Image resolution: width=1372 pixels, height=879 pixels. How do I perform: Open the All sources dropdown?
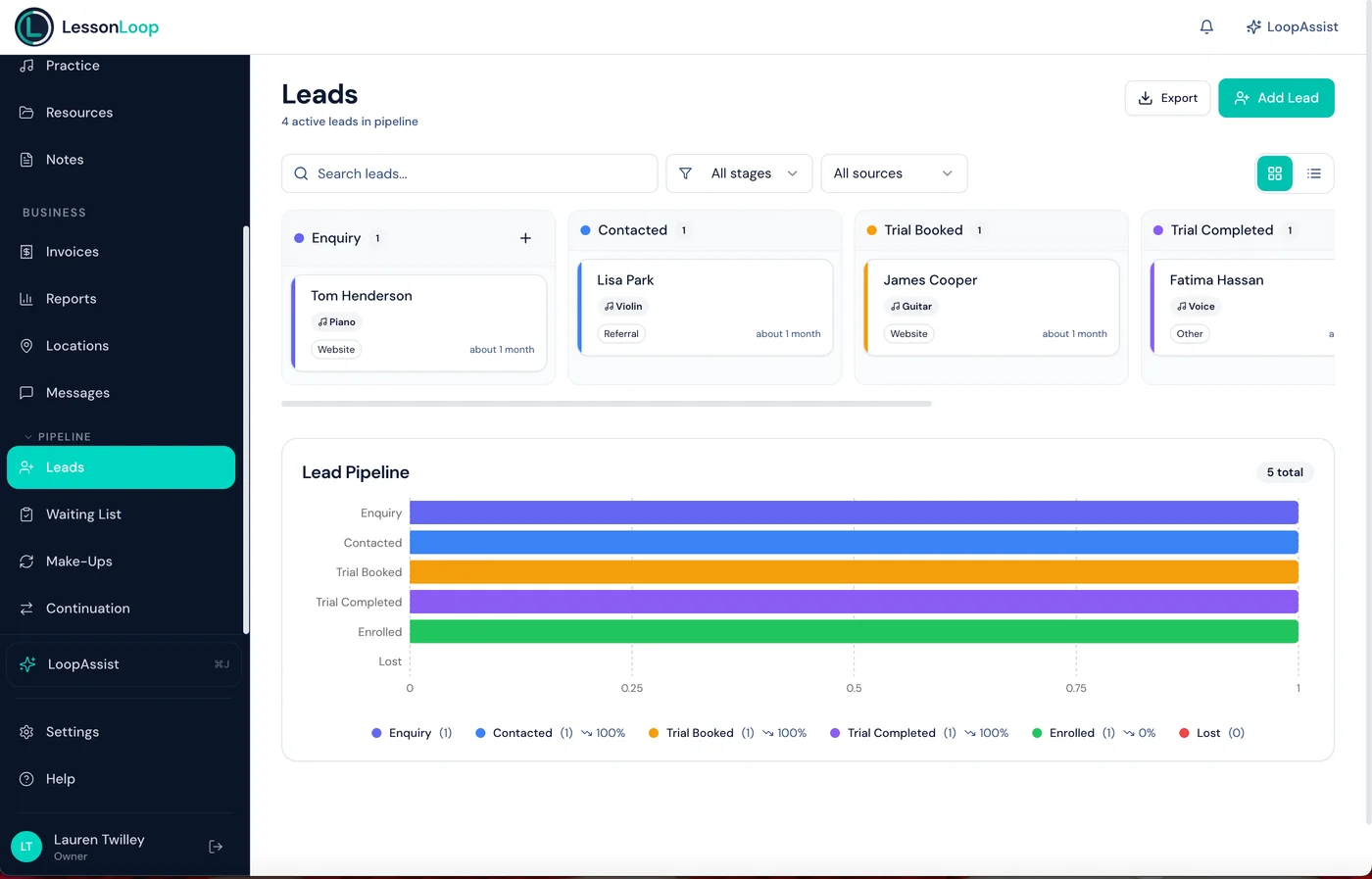893,172
